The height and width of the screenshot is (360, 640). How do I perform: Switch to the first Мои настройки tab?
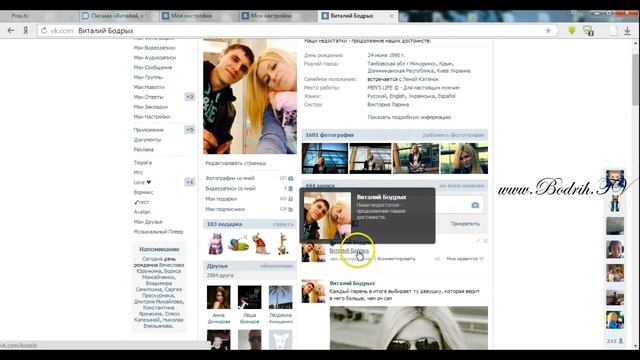[x=191, y=16]
